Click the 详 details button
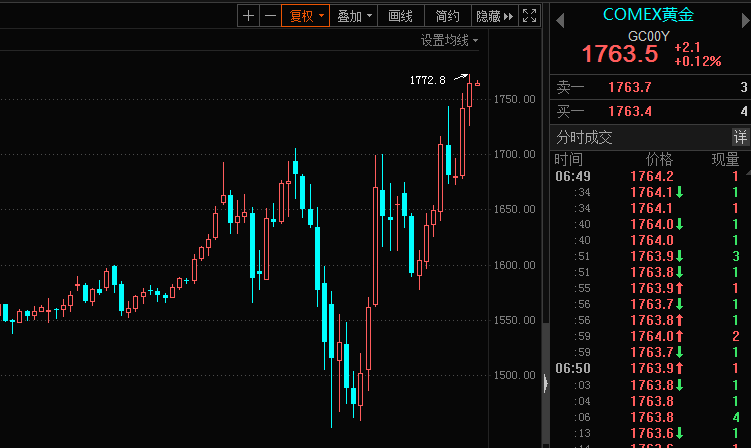 [740, 136]
